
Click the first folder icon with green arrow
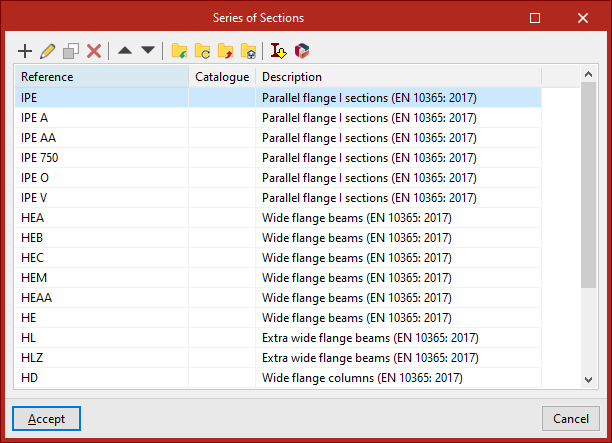[x=179, y=50]
